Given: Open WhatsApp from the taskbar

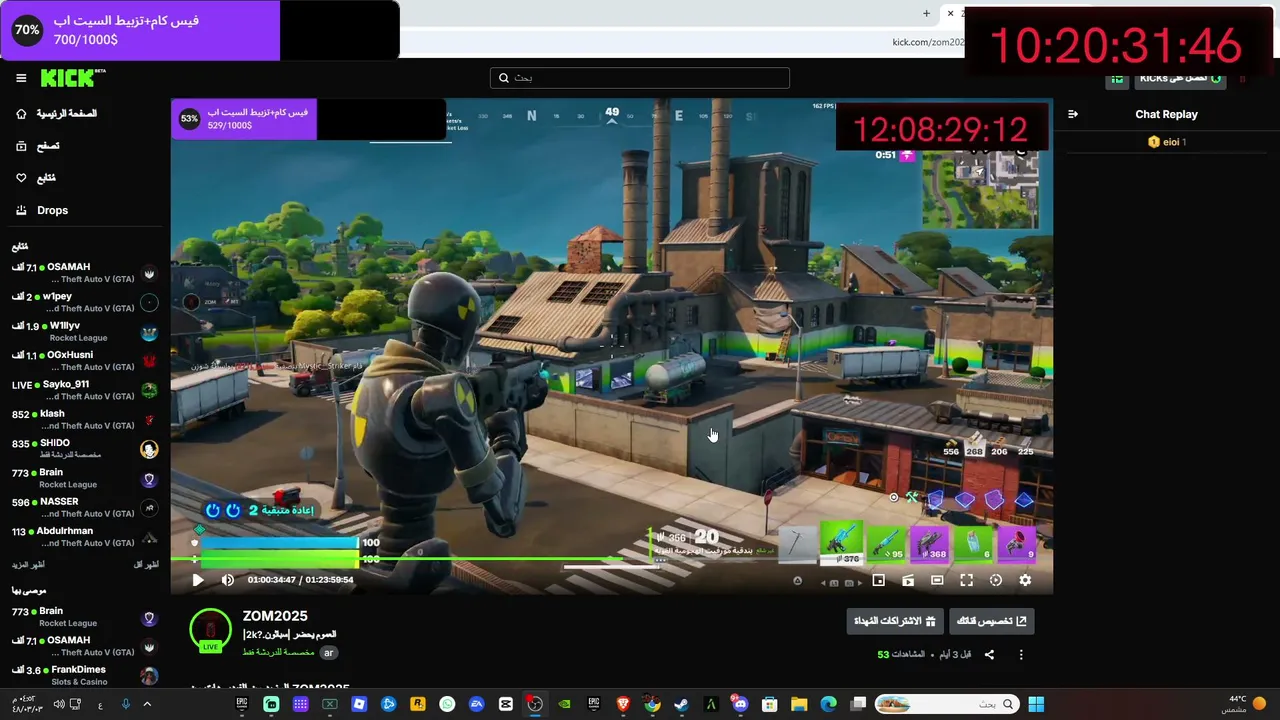Looking at the screenshot, I should click(x=447, y=704).
